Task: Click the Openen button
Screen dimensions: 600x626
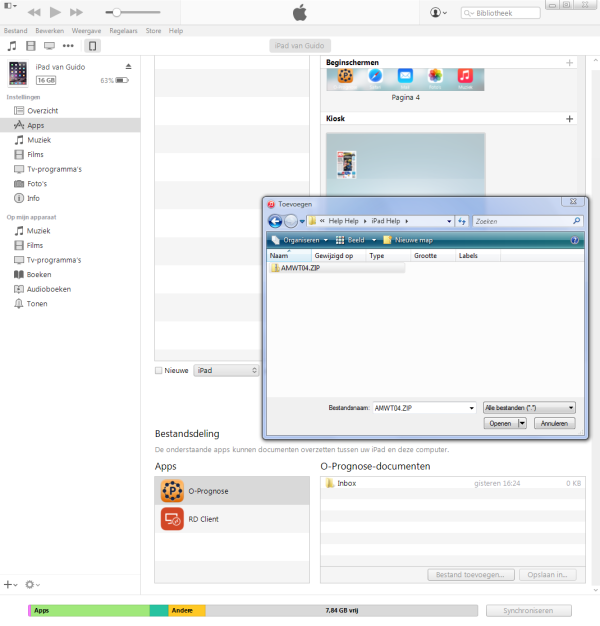Action: 501,423
